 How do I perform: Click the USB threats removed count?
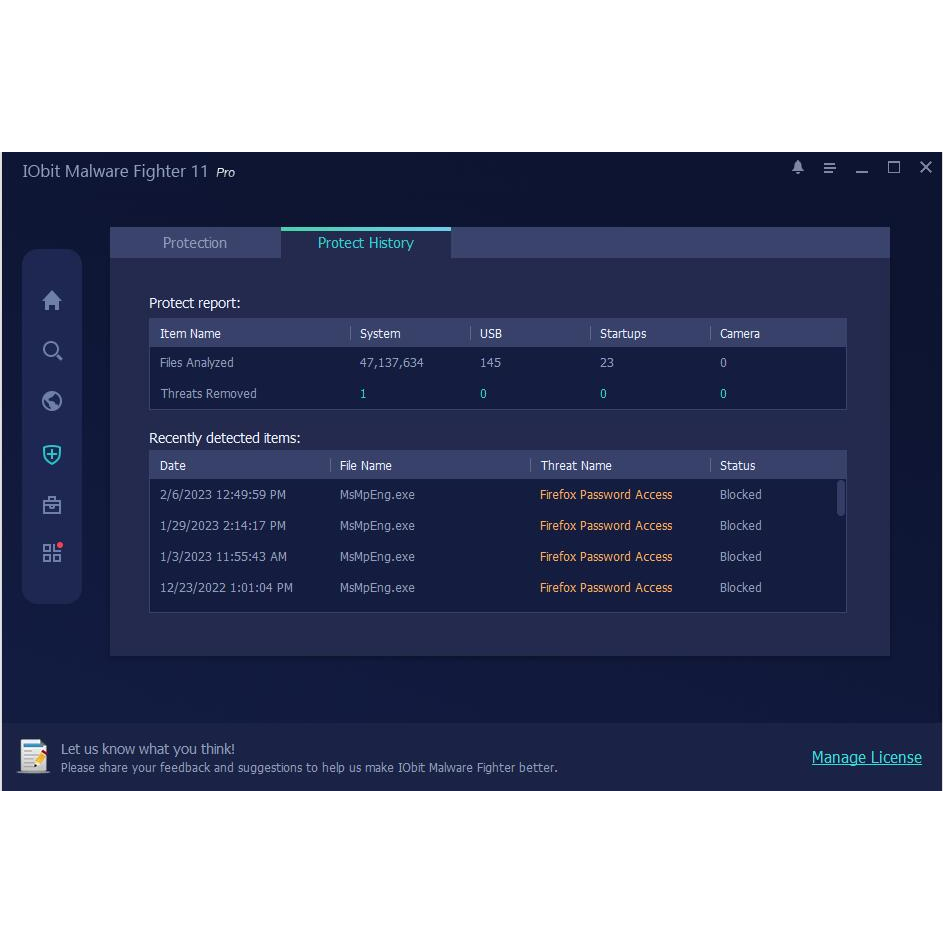483,394
